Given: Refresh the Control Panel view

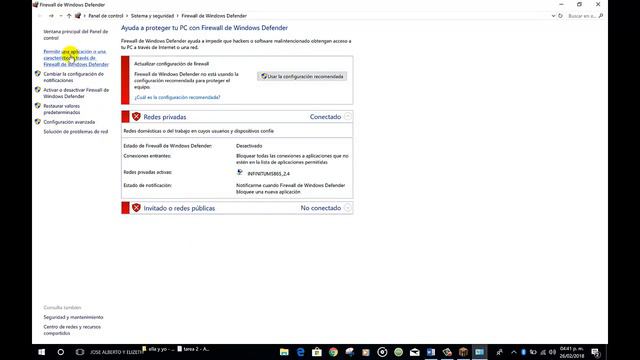Looking at the screenshot, I should (x=560, y=16).
